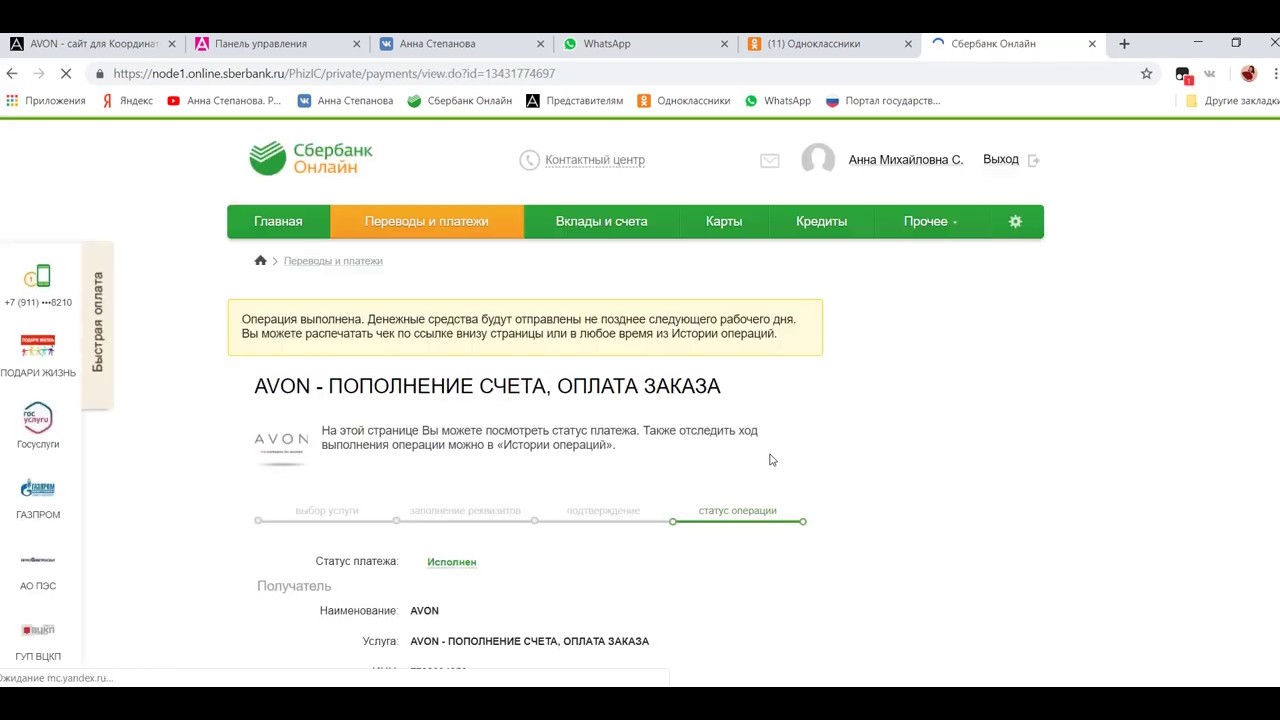Open Госуслуги quick payment icon
Image resolution: width=1280 pixels, height=720 pixels.
tap(38, 417)
